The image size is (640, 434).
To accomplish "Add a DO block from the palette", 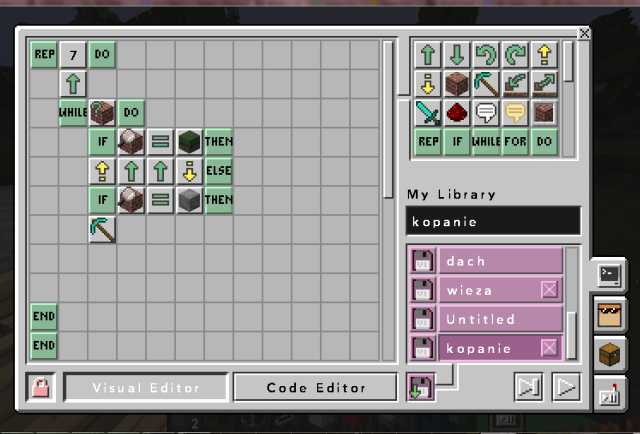I will coord(544,142).
